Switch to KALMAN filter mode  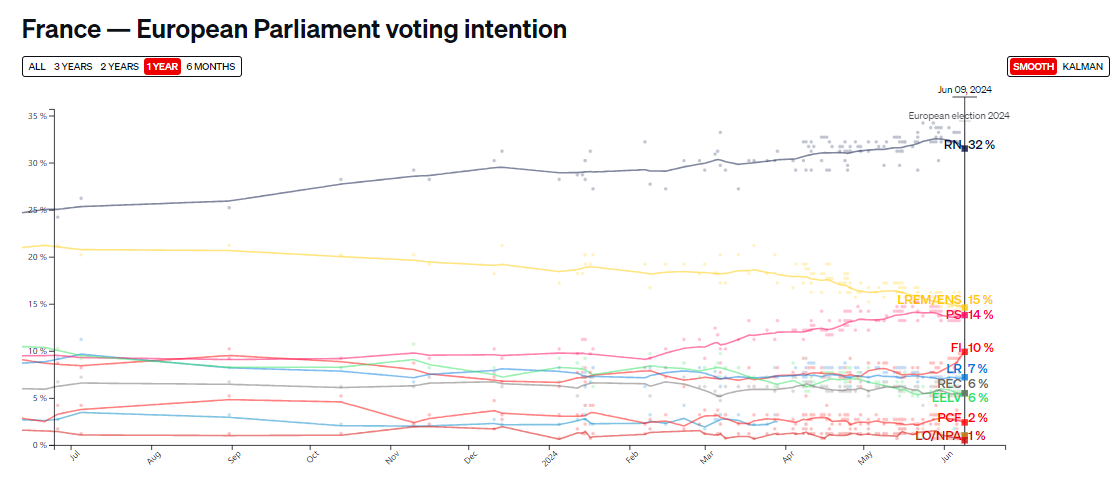point(1083,66)
